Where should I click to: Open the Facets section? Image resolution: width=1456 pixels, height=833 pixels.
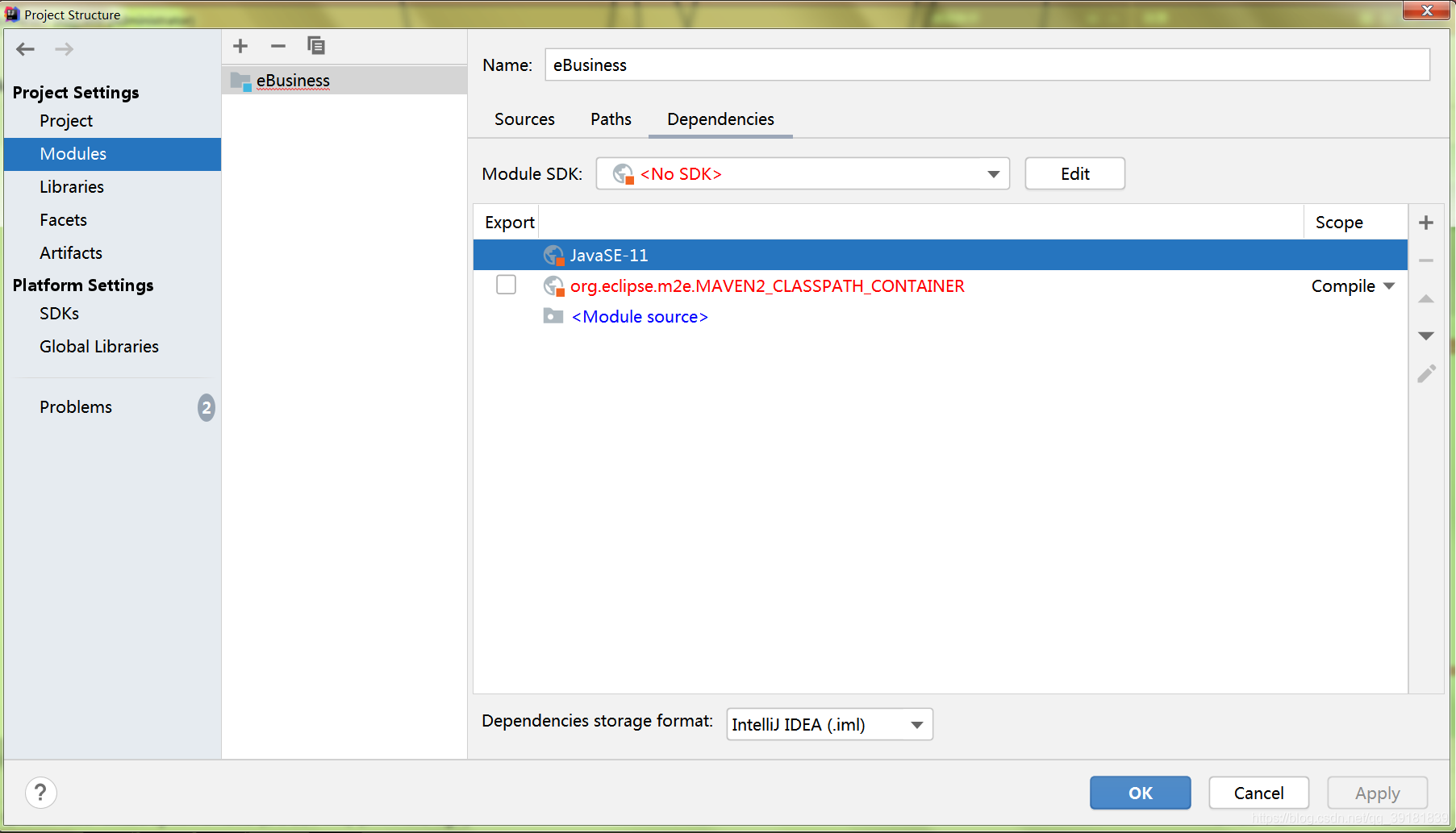point(63,220)
